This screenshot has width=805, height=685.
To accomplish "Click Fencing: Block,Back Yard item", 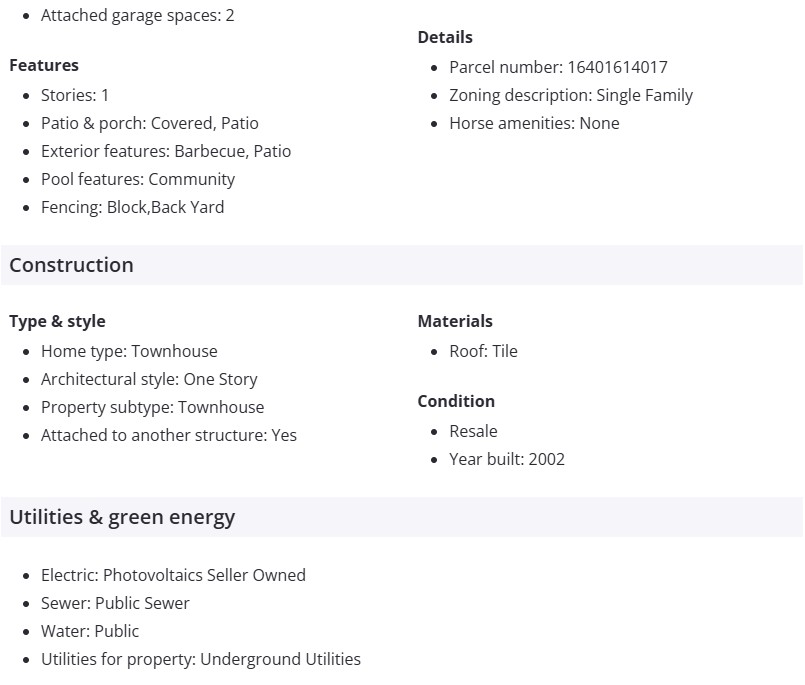I will click(x=132, y=207).
